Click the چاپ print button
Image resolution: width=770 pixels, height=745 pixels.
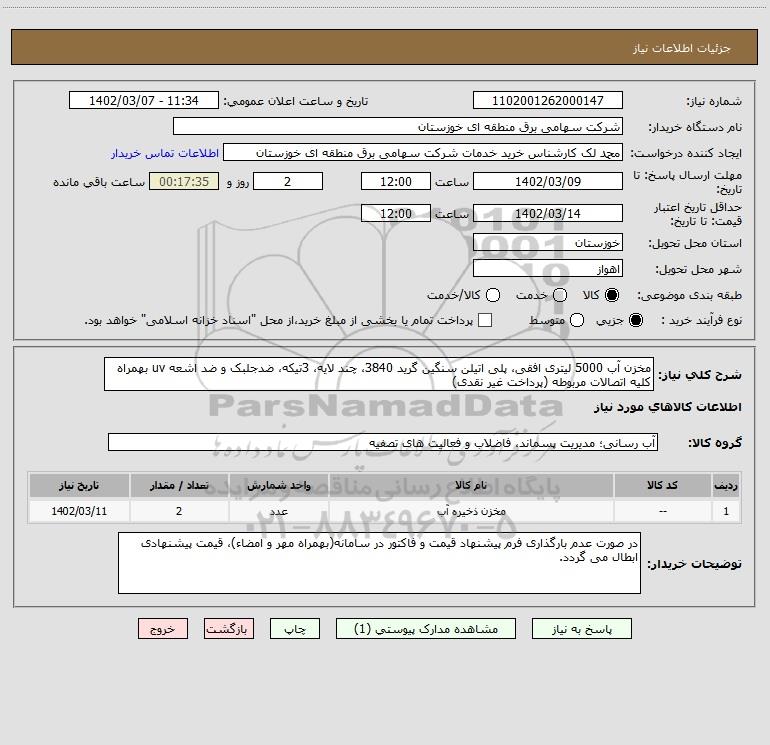[x=295, y=629]
